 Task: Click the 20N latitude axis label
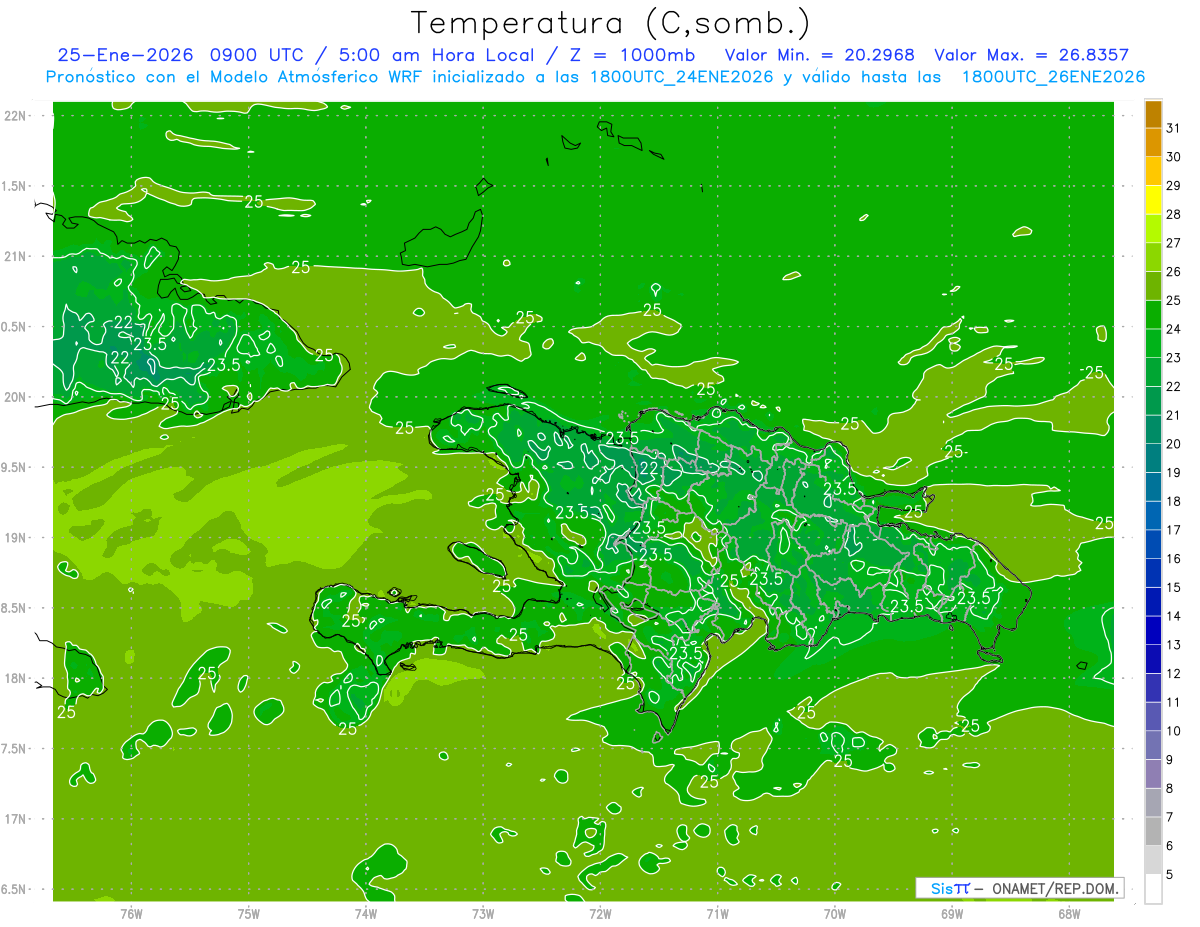point(17,397)
